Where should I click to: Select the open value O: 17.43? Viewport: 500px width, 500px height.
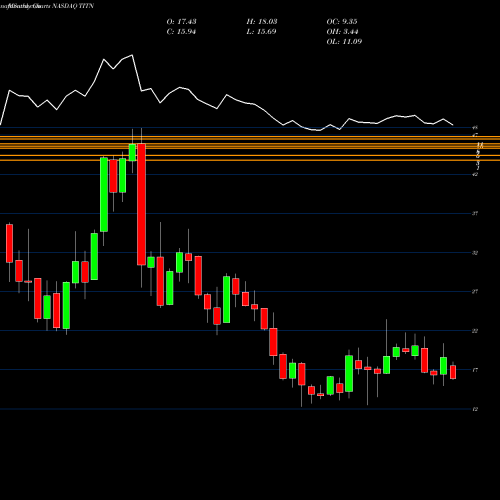click(181, 22)
